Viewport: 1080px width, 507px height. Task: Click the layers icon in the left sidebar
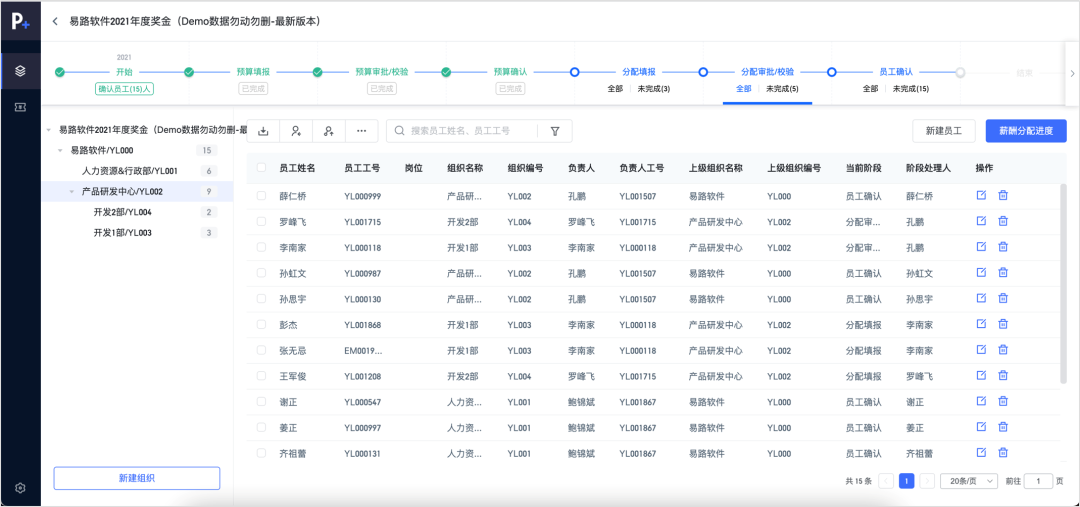[20, 70]
